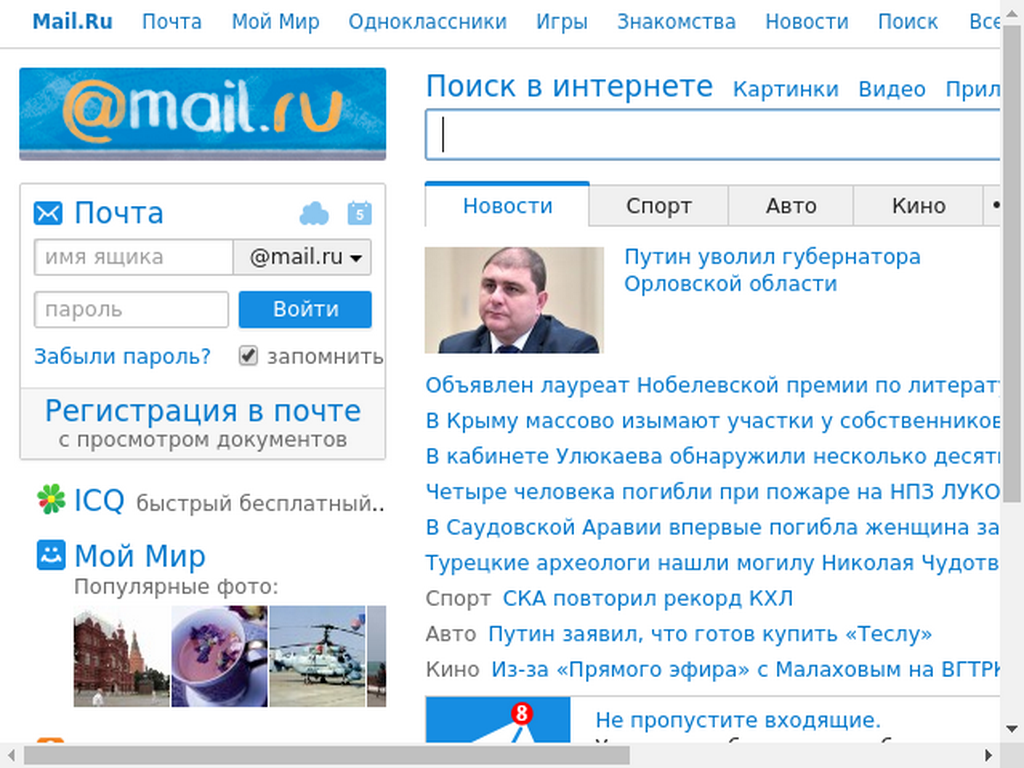
Task: Click the Забыли пароль? link
Action: tap(122, 356)
